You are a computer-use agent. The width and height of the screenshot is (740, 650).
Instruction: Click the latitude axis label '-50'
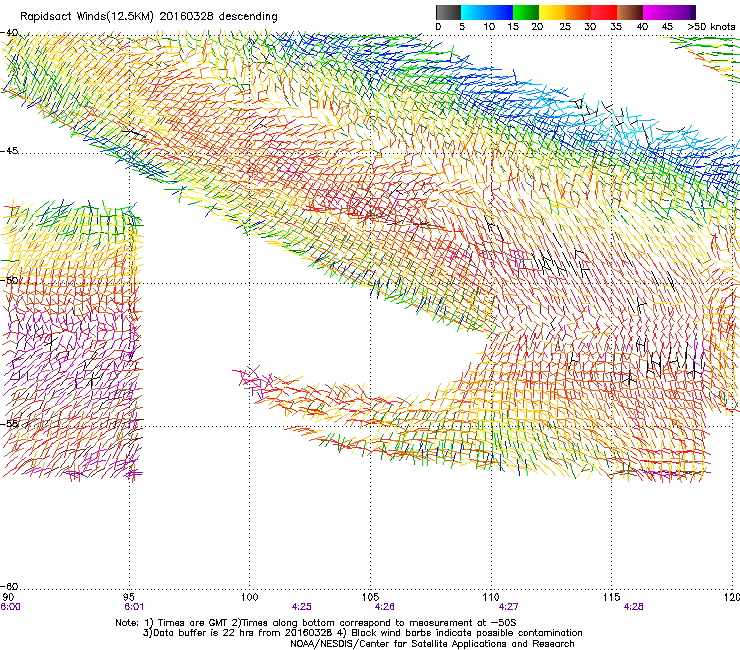point(9,280)
